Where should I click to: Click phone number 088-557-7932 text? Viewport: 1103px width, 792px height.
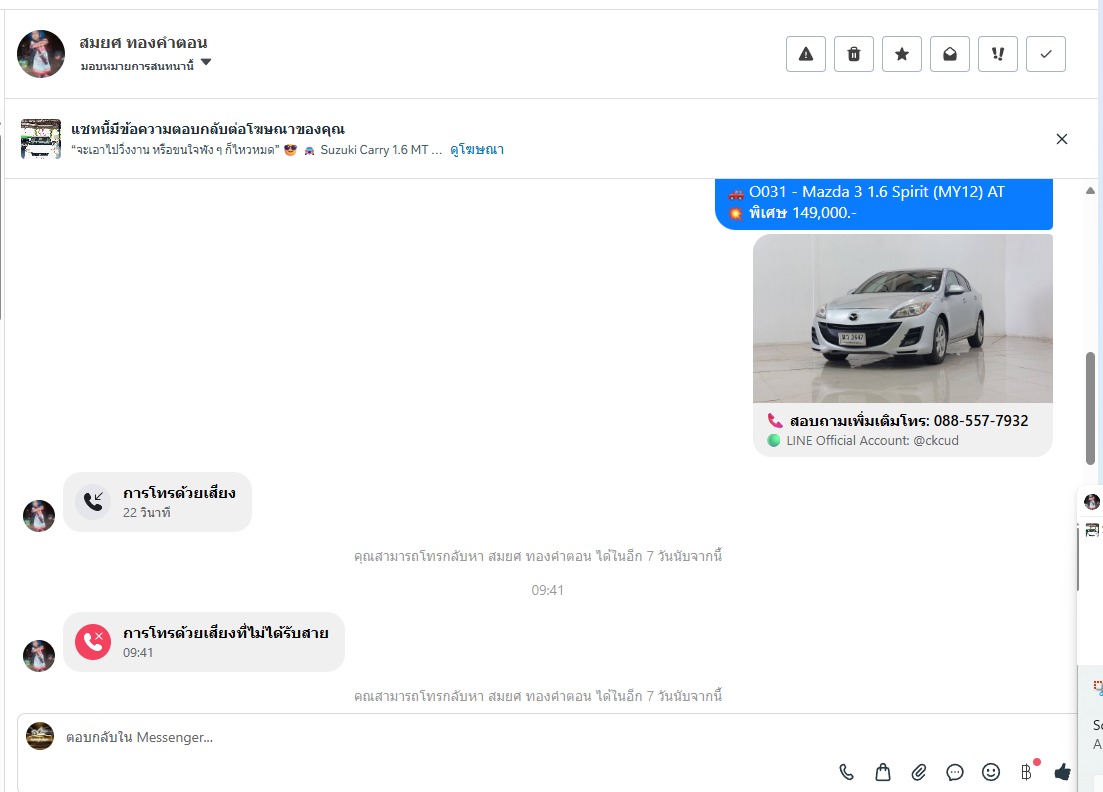click(x=981, y=421)
